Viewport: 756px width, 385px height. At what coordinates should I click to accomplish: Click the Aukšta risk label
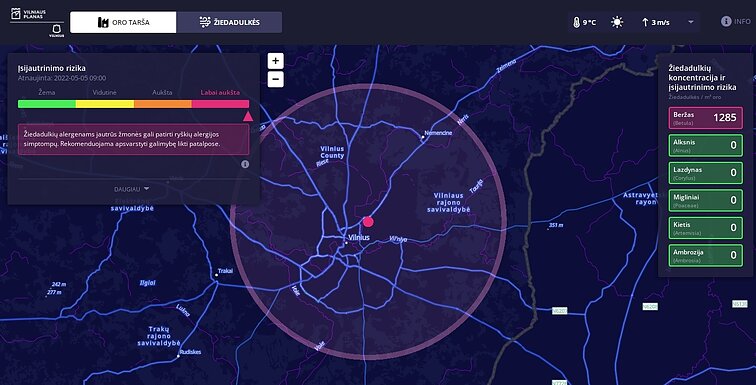[162, 93]
